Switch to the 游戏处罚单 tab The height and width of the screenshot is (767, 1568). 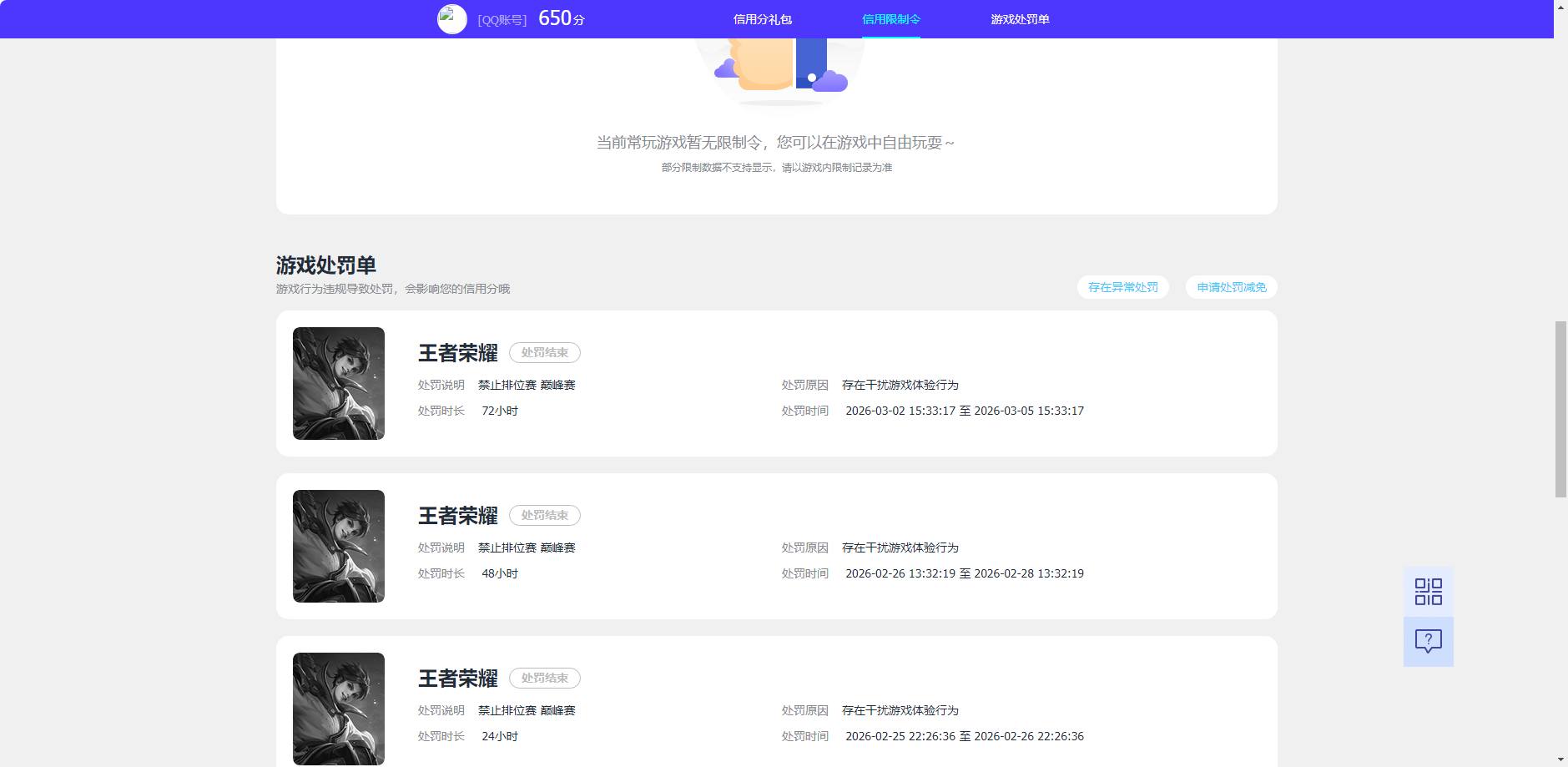1020,19
